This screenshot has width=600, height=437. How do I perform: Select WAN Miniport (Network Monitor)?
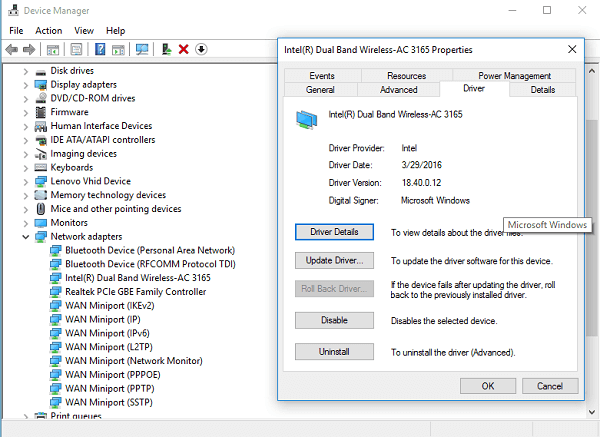click(x=134, y=361)
